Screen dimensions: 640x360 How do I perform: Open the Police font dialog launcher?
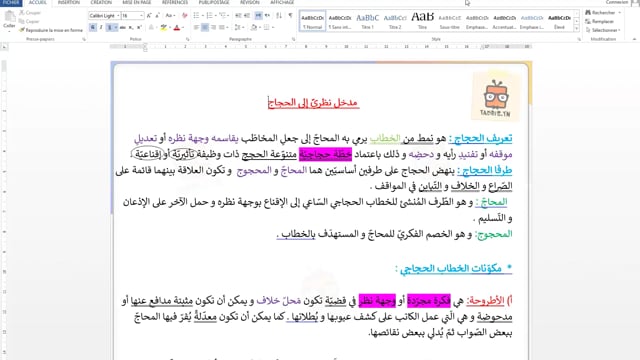click(188, 39)
